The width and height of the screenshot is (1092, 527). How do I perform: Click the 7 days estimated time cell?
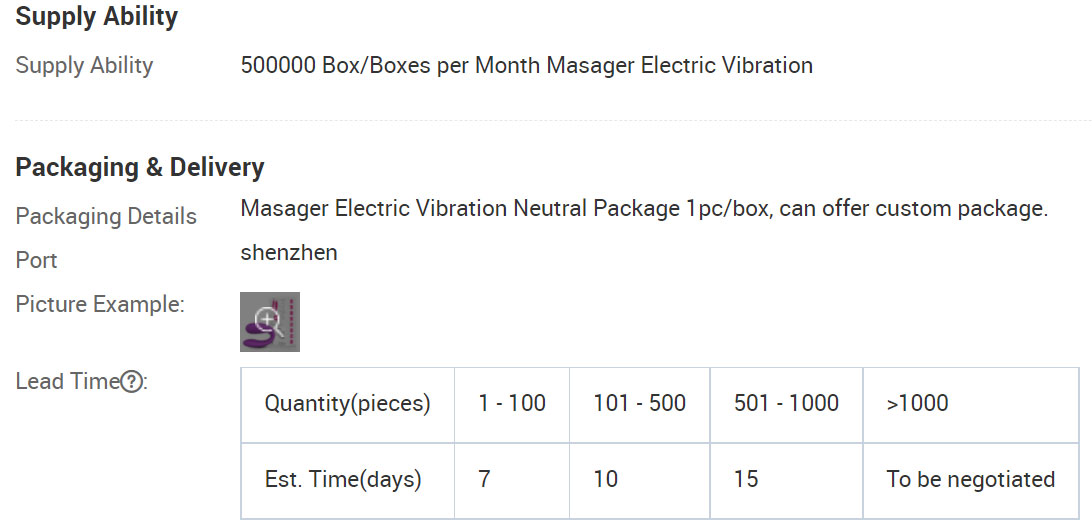pyautogui.click(x=512, y=480)
